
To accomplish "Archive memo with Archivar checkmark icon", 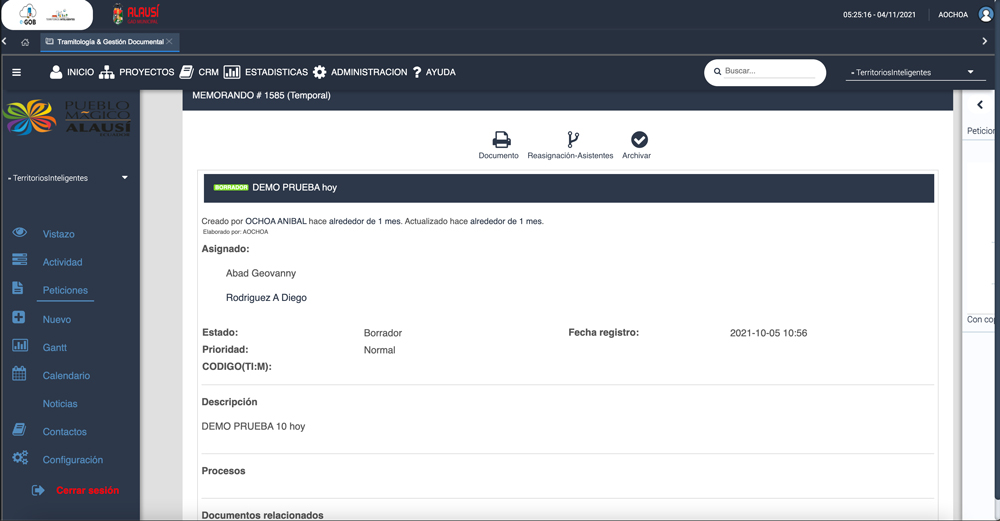I will tap(639, 140).
